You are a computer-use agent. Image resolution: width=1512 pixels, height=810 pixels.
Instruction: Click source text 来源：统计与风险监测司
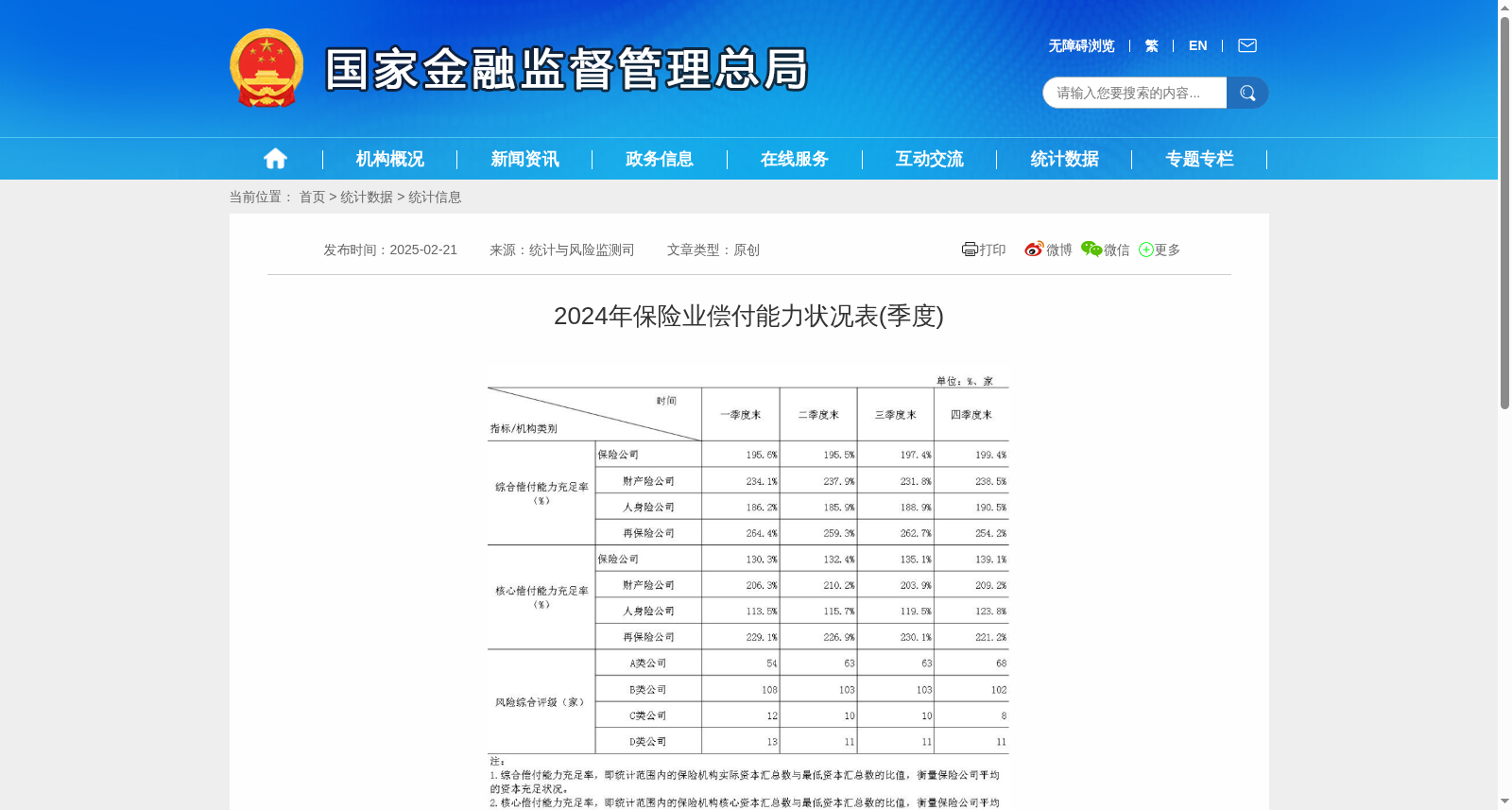(561, 250)
